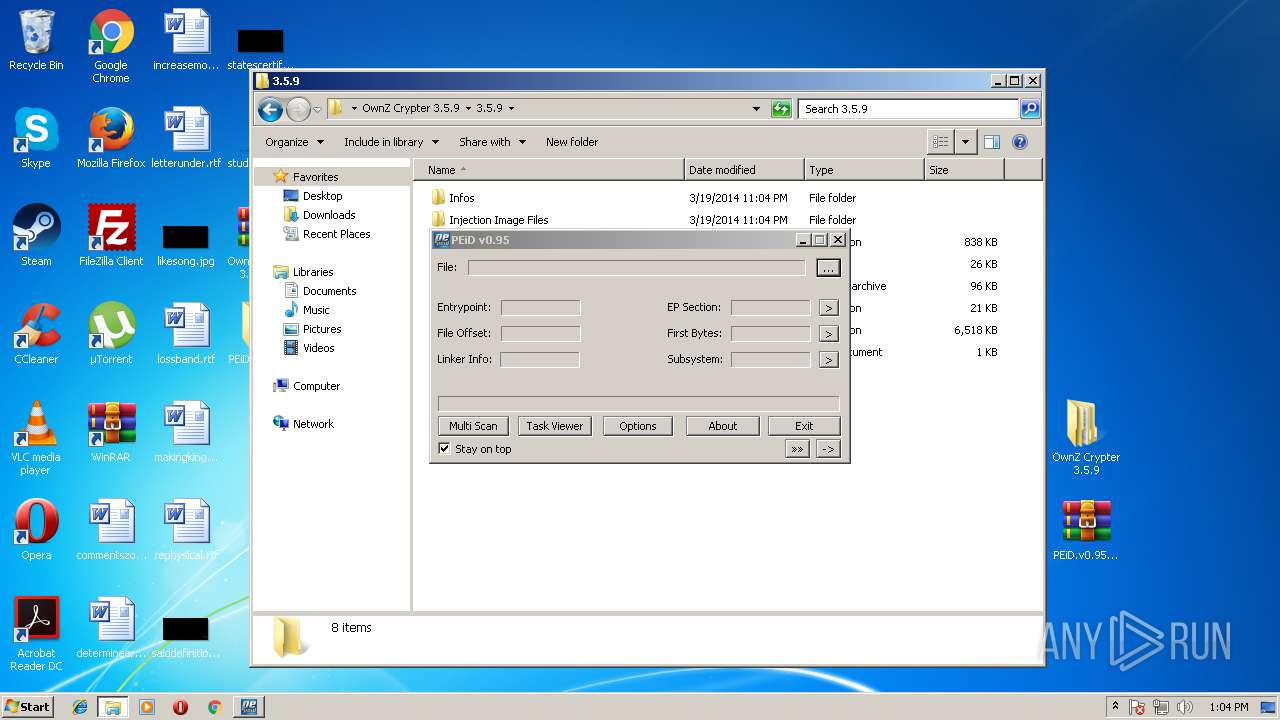
Task: Open Downloads in navigation pane
Action: coord(319,215)
